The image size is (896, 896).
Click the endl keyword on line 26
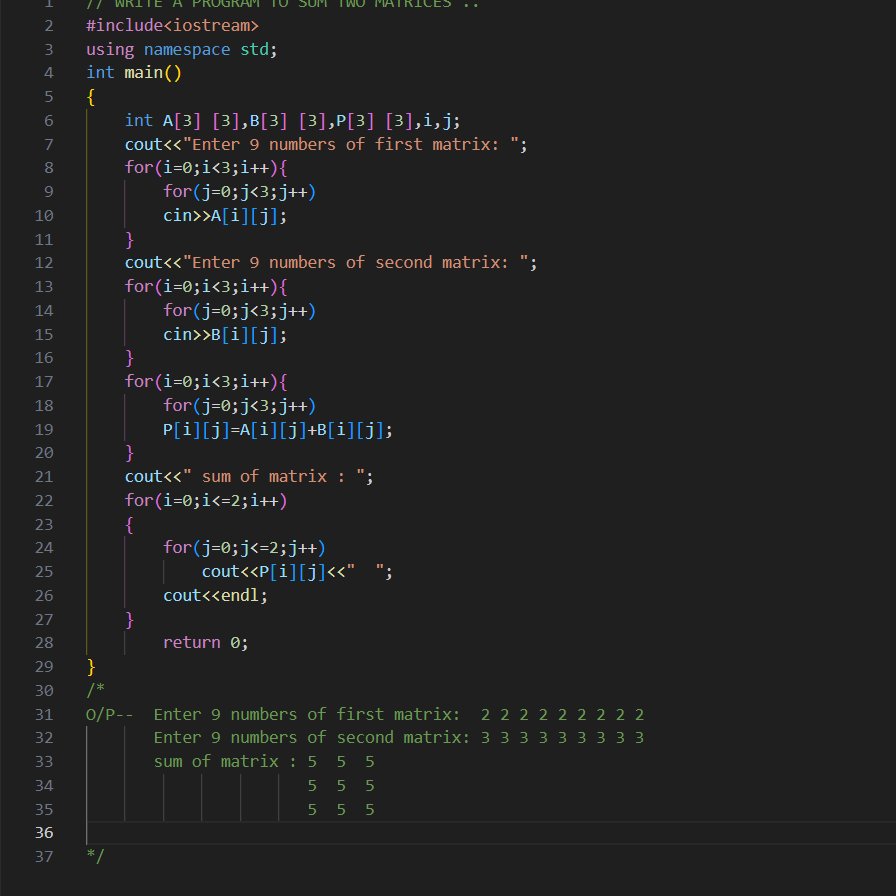pos(240,595)
